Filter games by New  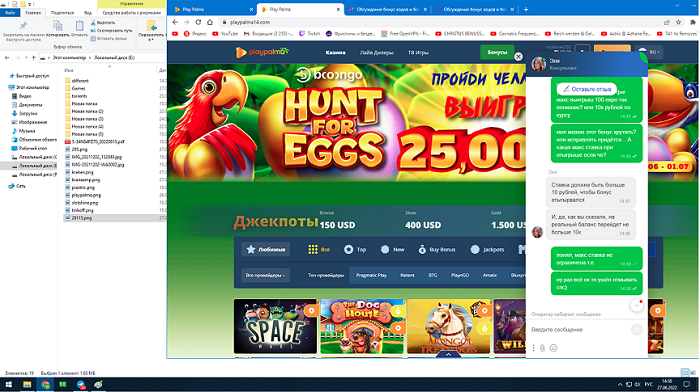point(392,250)
